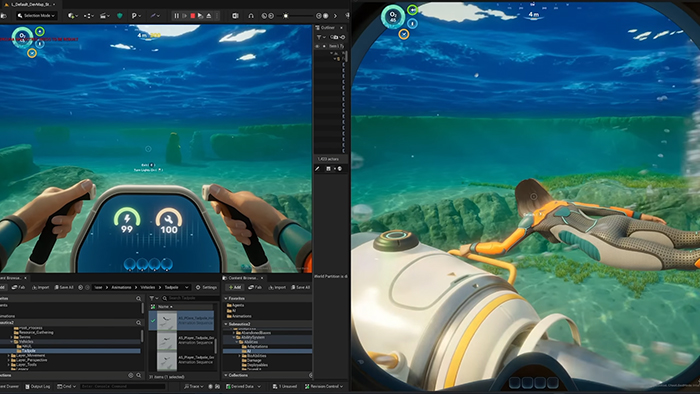Open the transform snapping options dropdown
Screen dimensions: 700x394
(x=88, y=16)
